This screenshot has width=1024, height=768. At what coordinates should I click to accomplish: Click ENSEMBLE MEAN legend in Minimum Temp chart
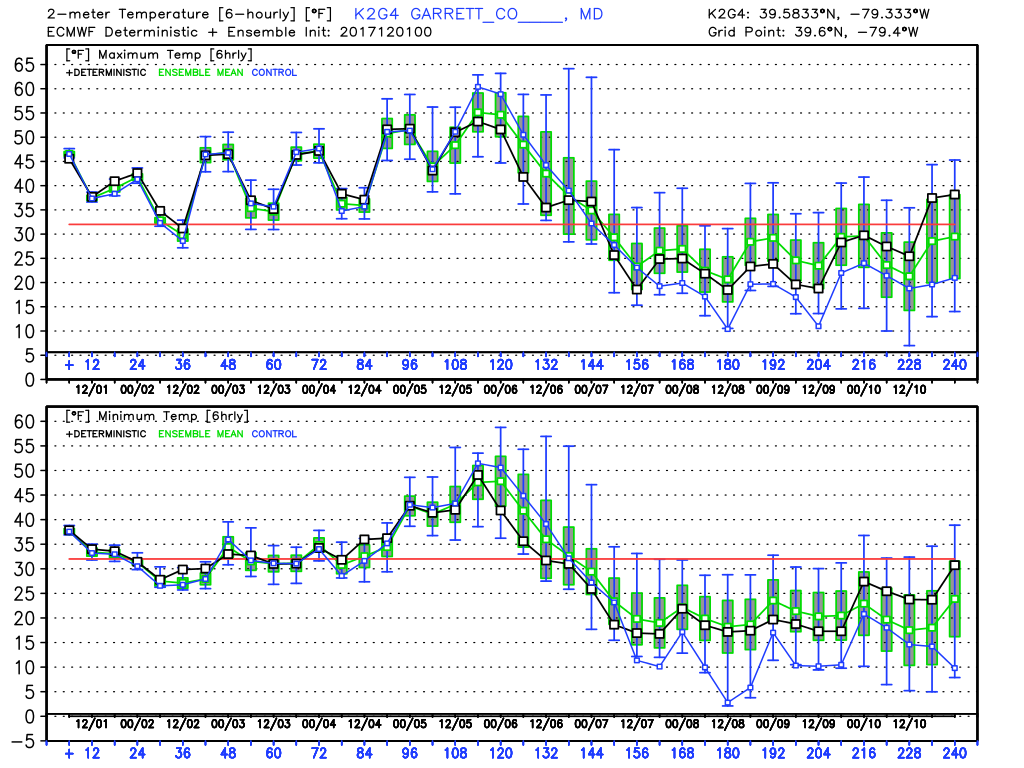pos(199,434)
